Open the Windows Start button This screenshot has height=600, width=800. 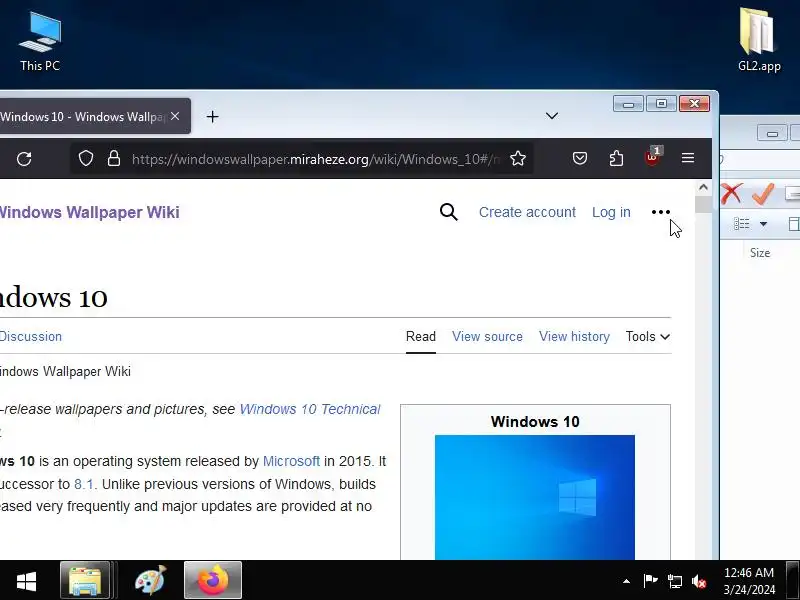(27, 581)
